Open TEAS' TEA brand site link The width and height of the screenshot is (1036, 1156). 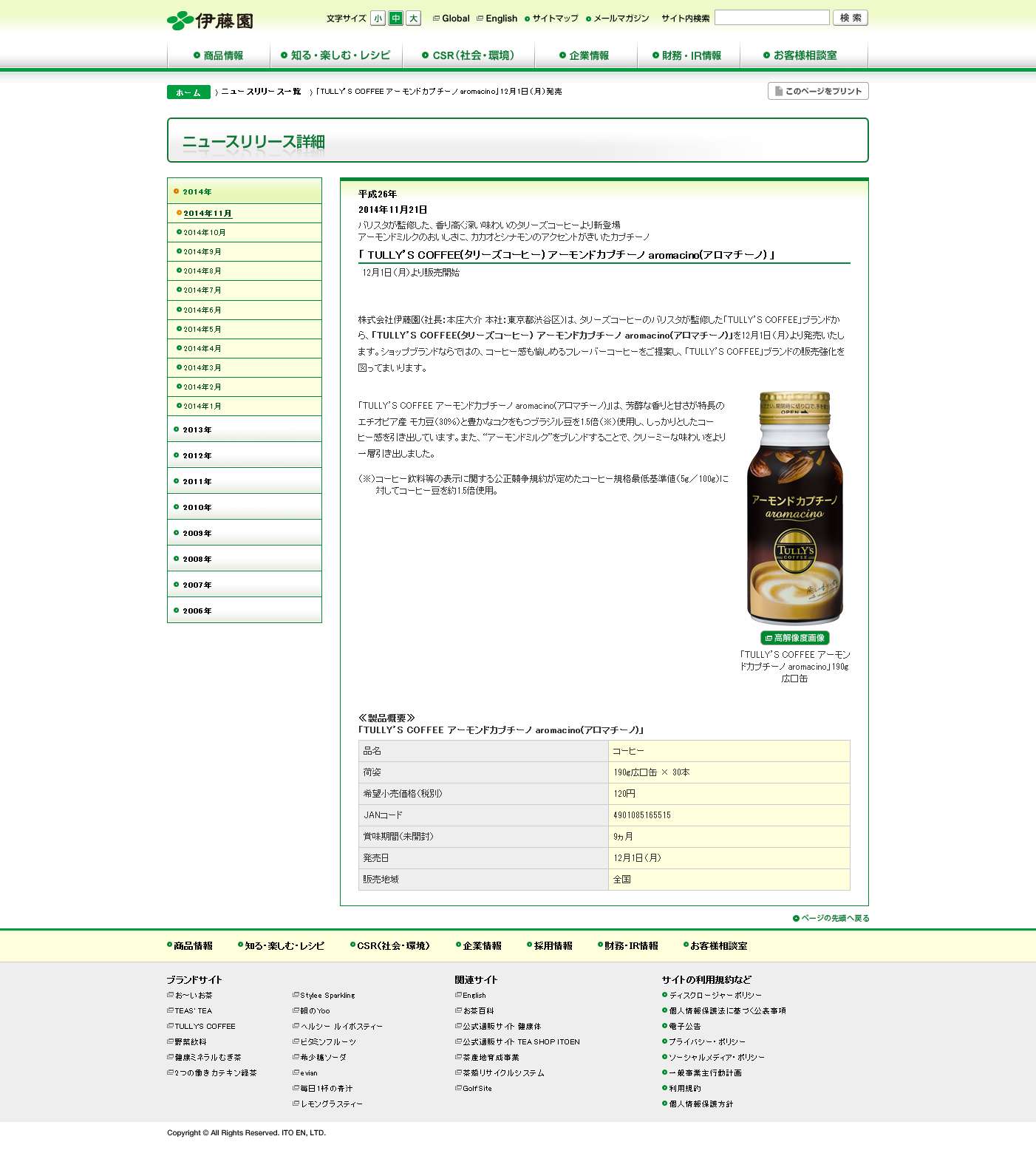click(x=190, y=1010)
